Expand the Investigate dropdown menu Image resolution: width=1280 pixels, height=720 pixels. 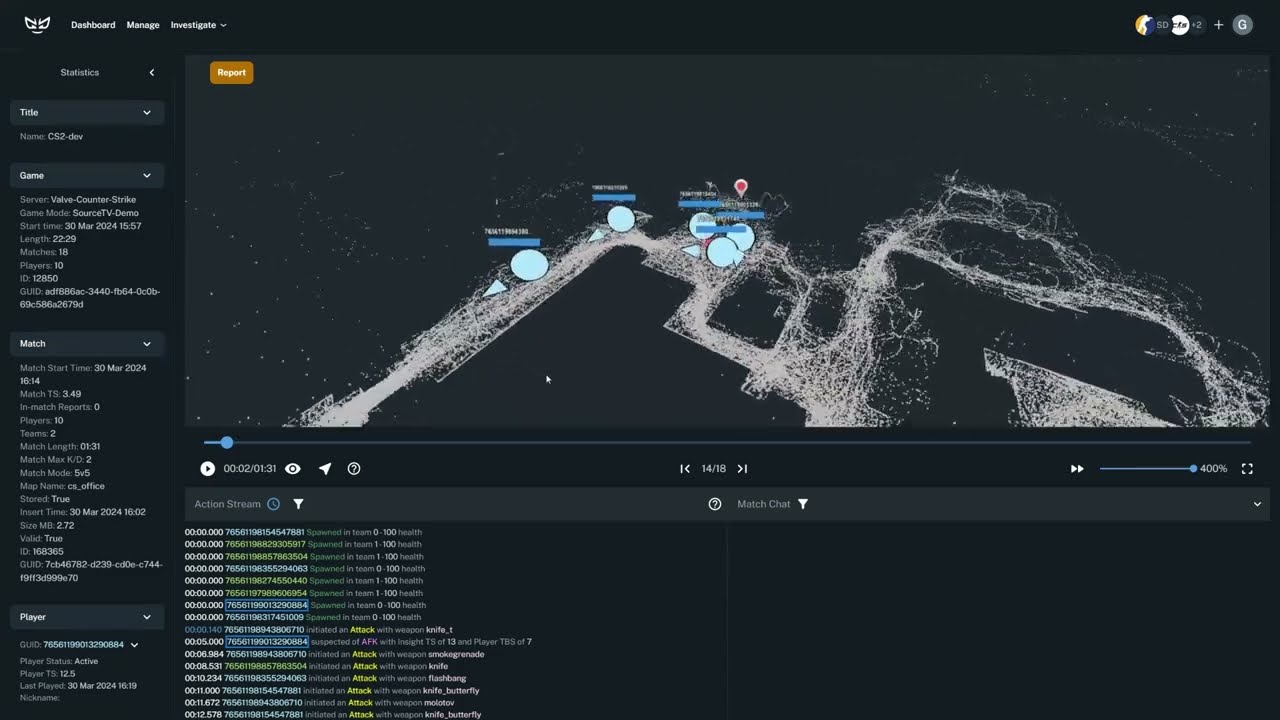pyautogui.click(x=198, y=25)
